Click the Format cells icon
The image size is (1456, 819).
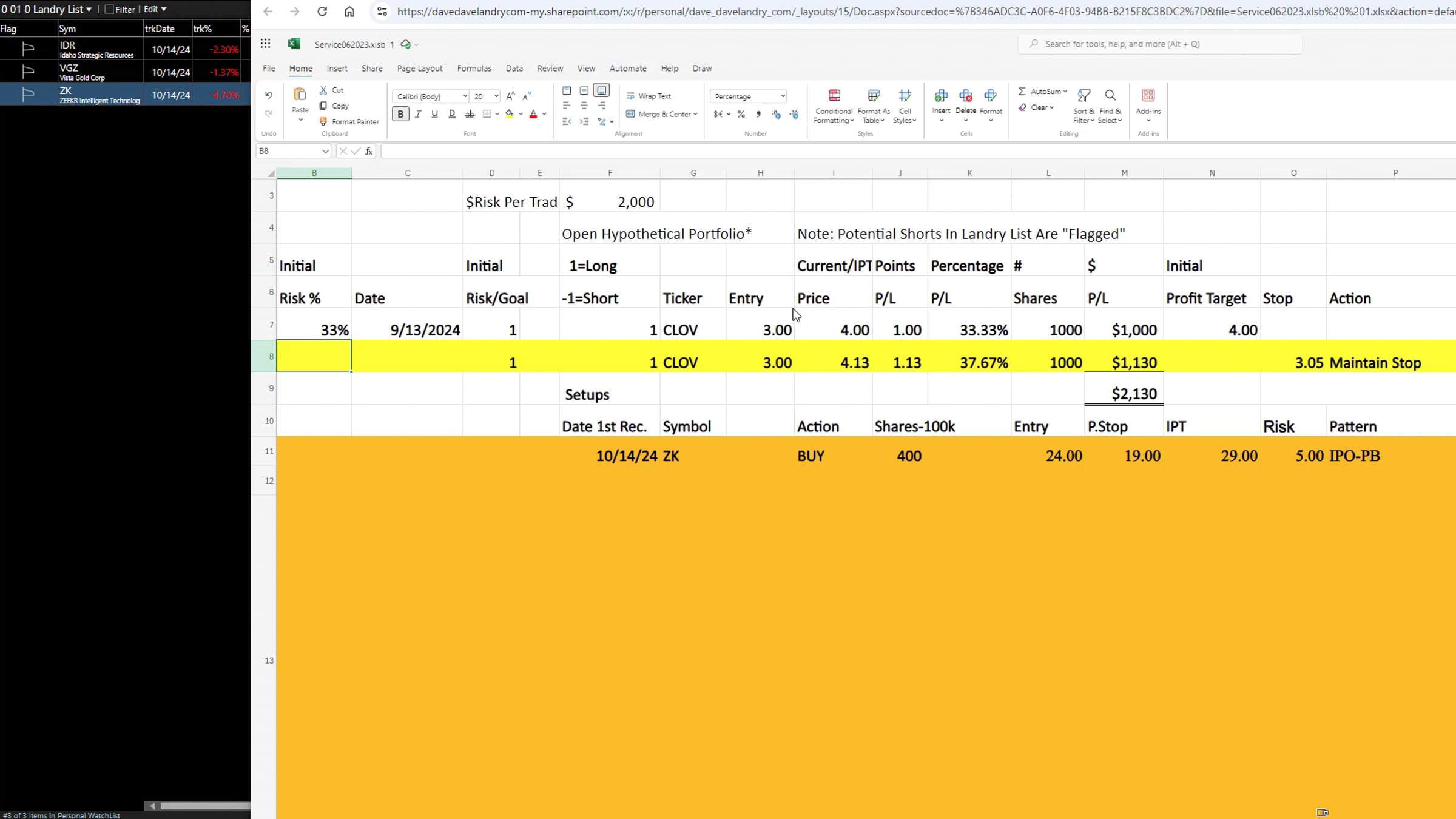point(991,96)
